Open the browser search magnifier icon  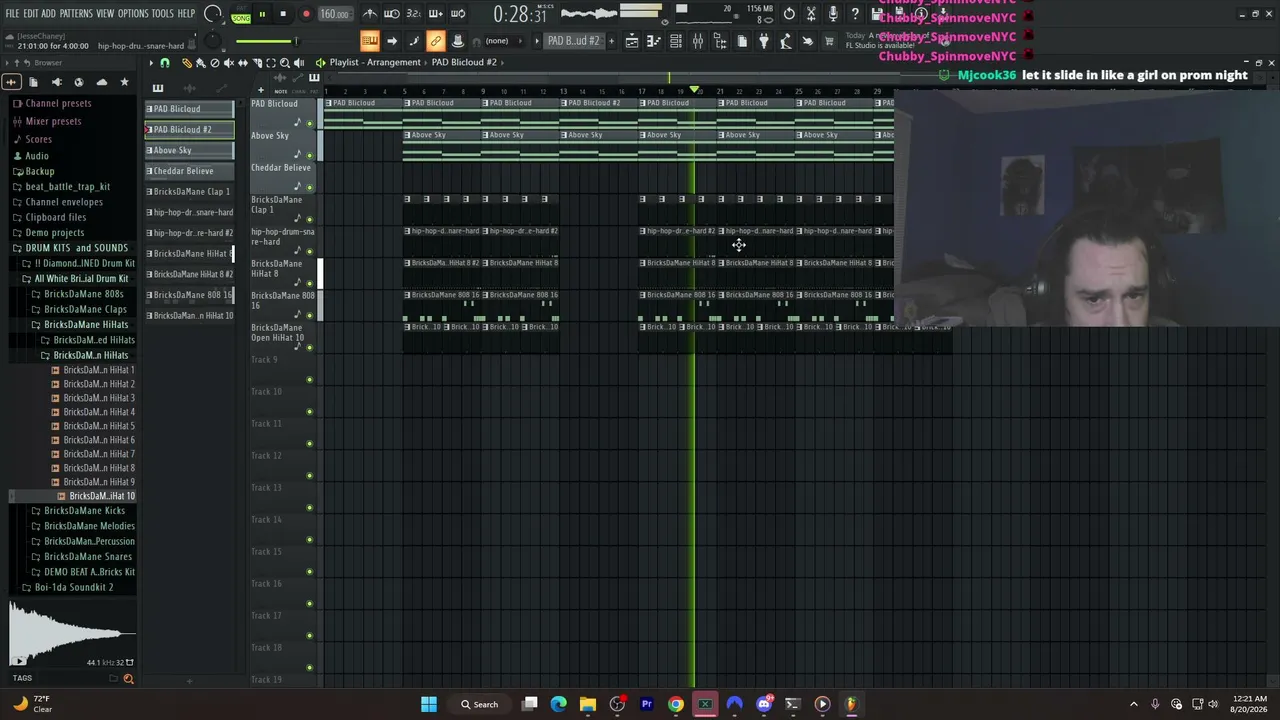point(128,679)
